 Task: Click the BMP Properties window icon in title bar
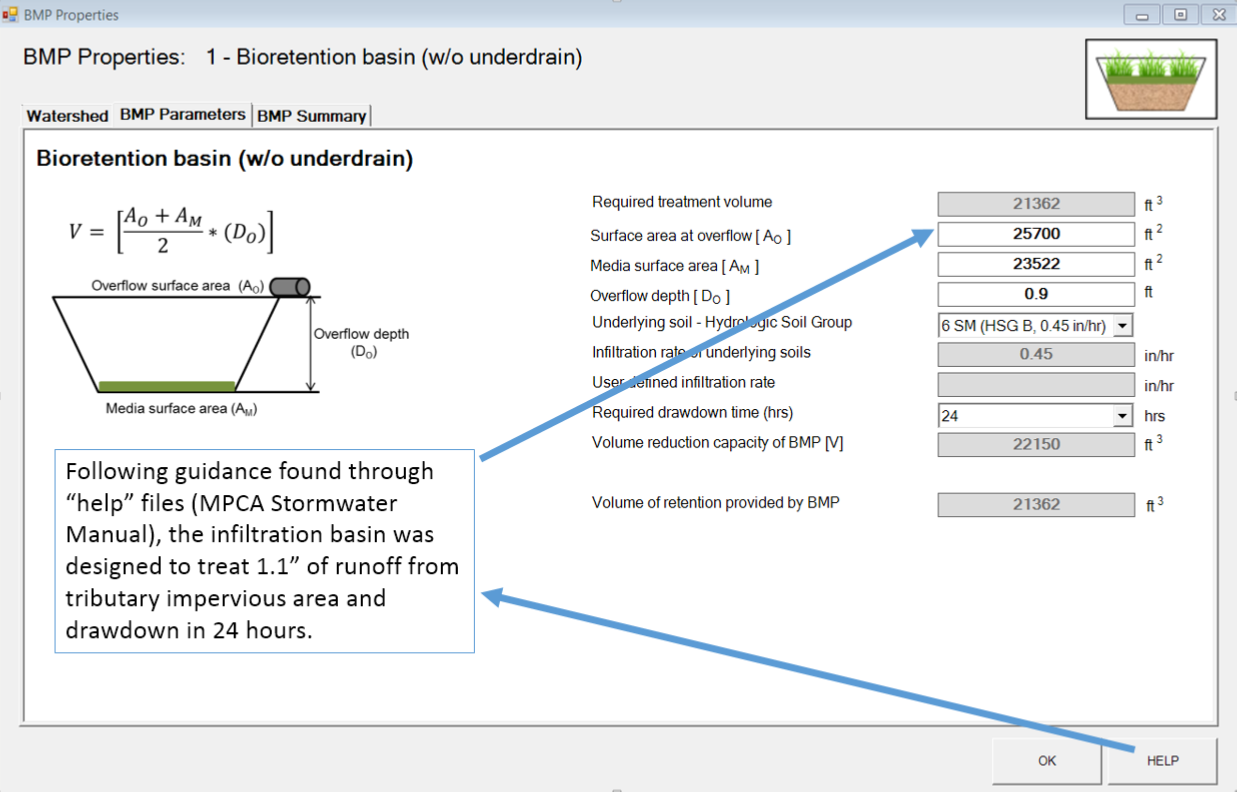point(10,14)
